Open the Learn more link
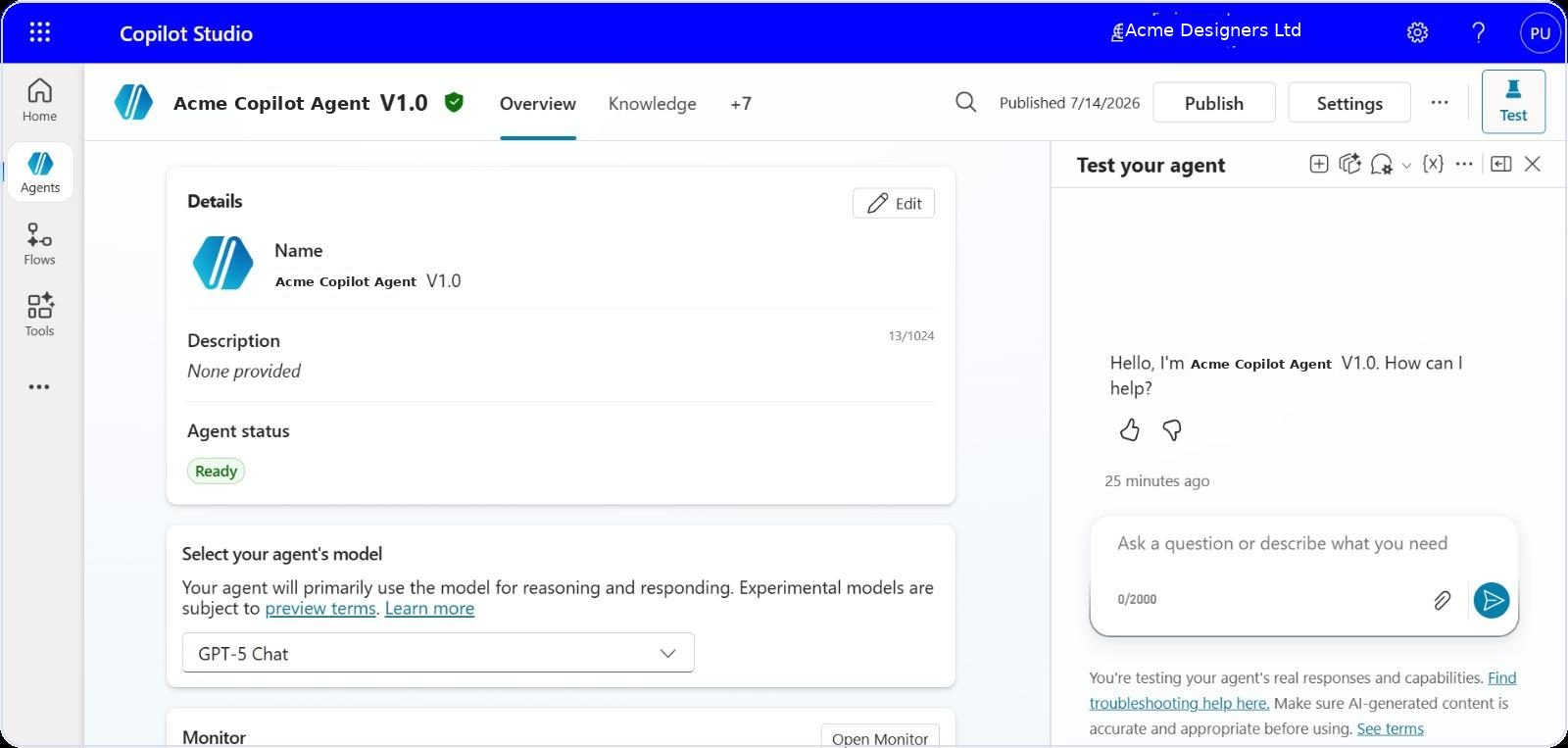1568x748 pixels. (429, 608)
